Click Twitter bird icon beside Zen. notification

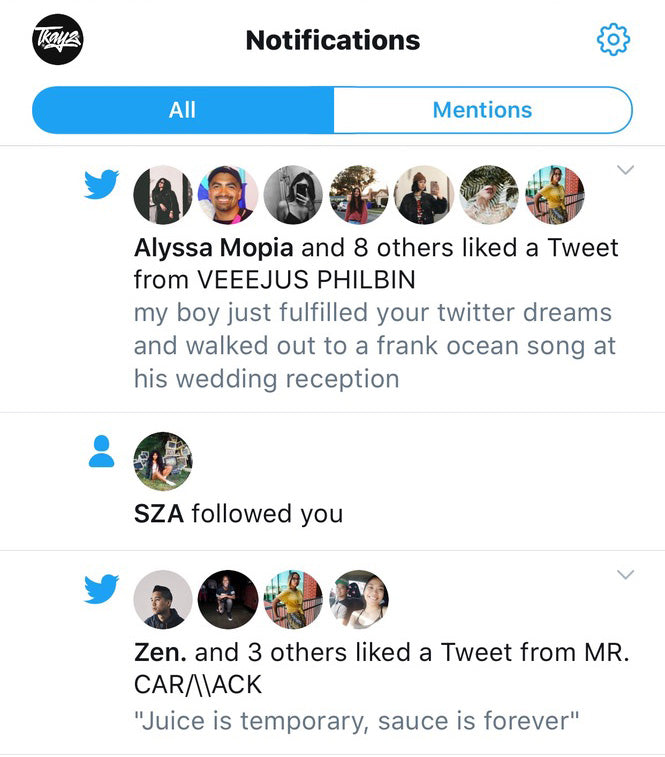(x=101, y=590)
